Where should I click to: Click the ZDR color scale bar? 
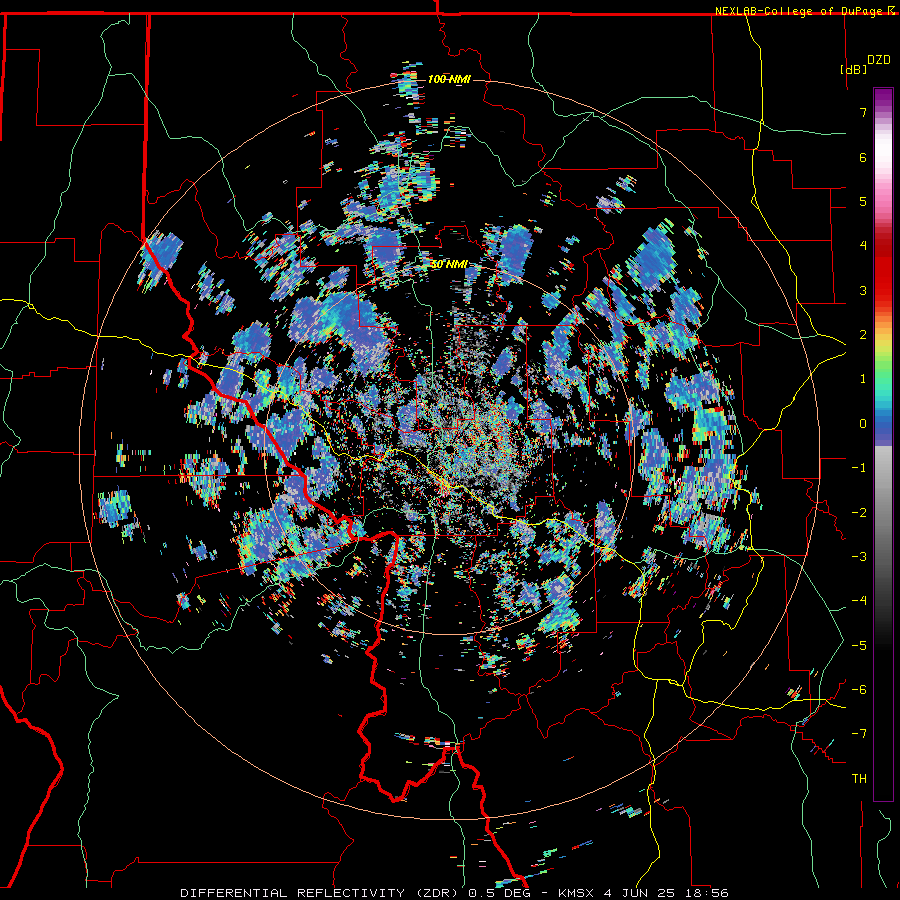pos(883,444)
